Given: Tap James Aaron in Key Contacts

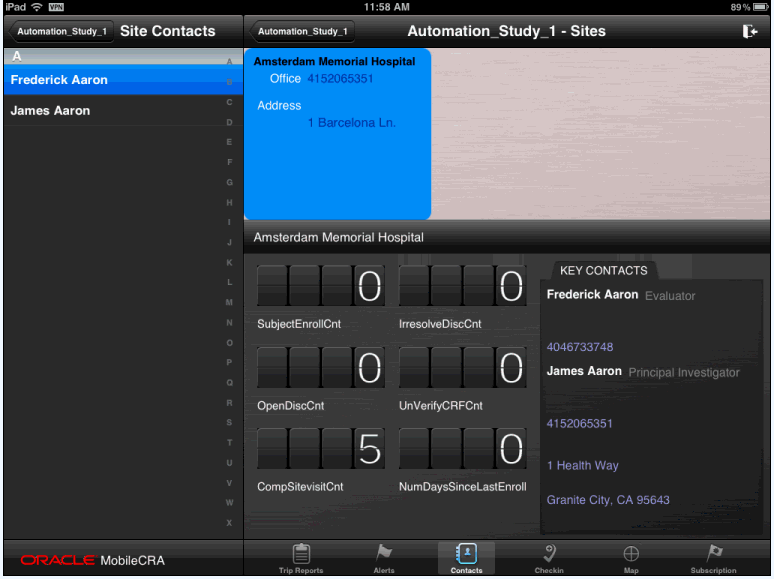Looking at the screenshot, I should [x=584, y=371].
